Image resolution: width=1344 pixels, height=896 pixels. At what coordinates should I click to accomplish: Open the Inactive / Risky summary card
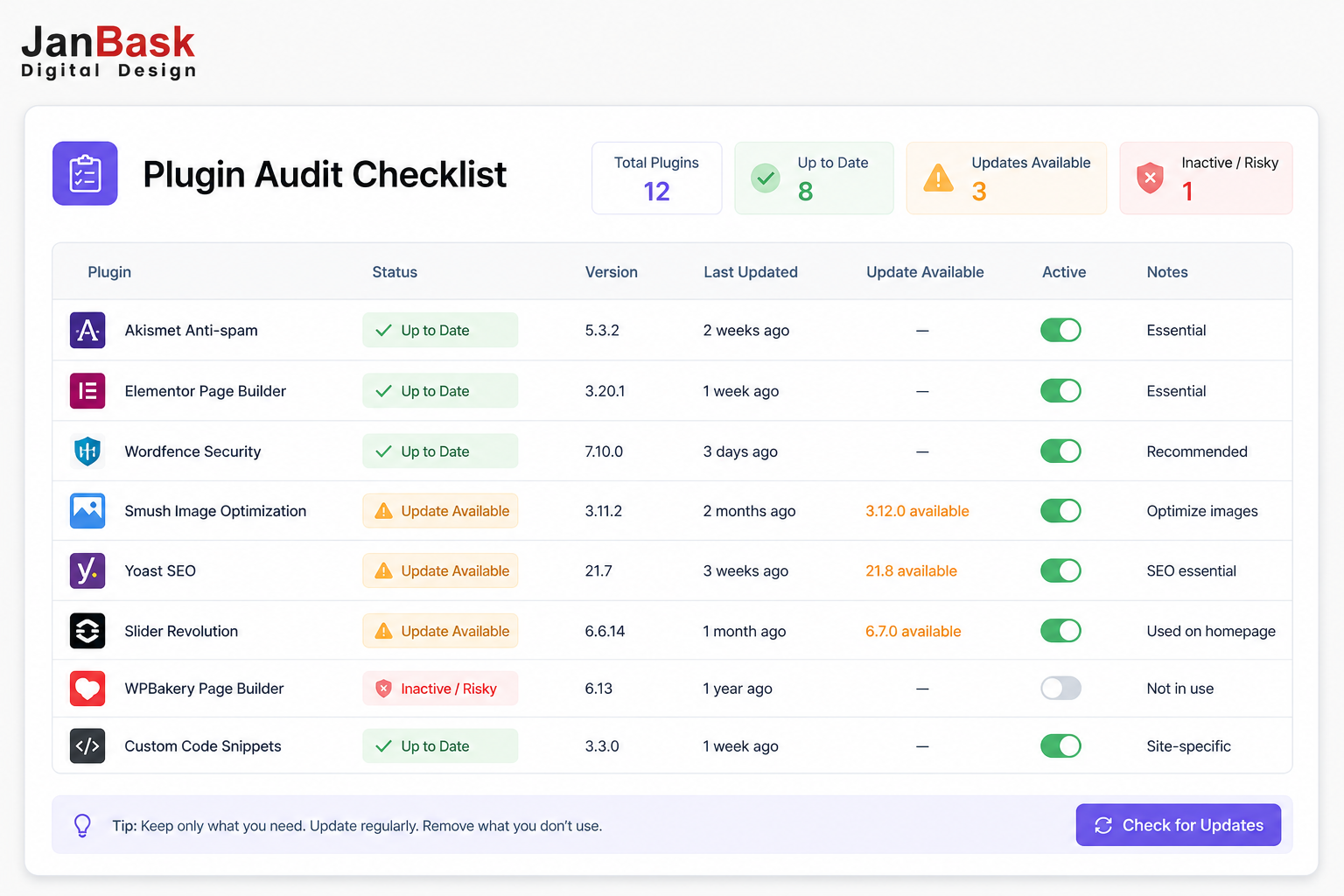coord(1206,178)
